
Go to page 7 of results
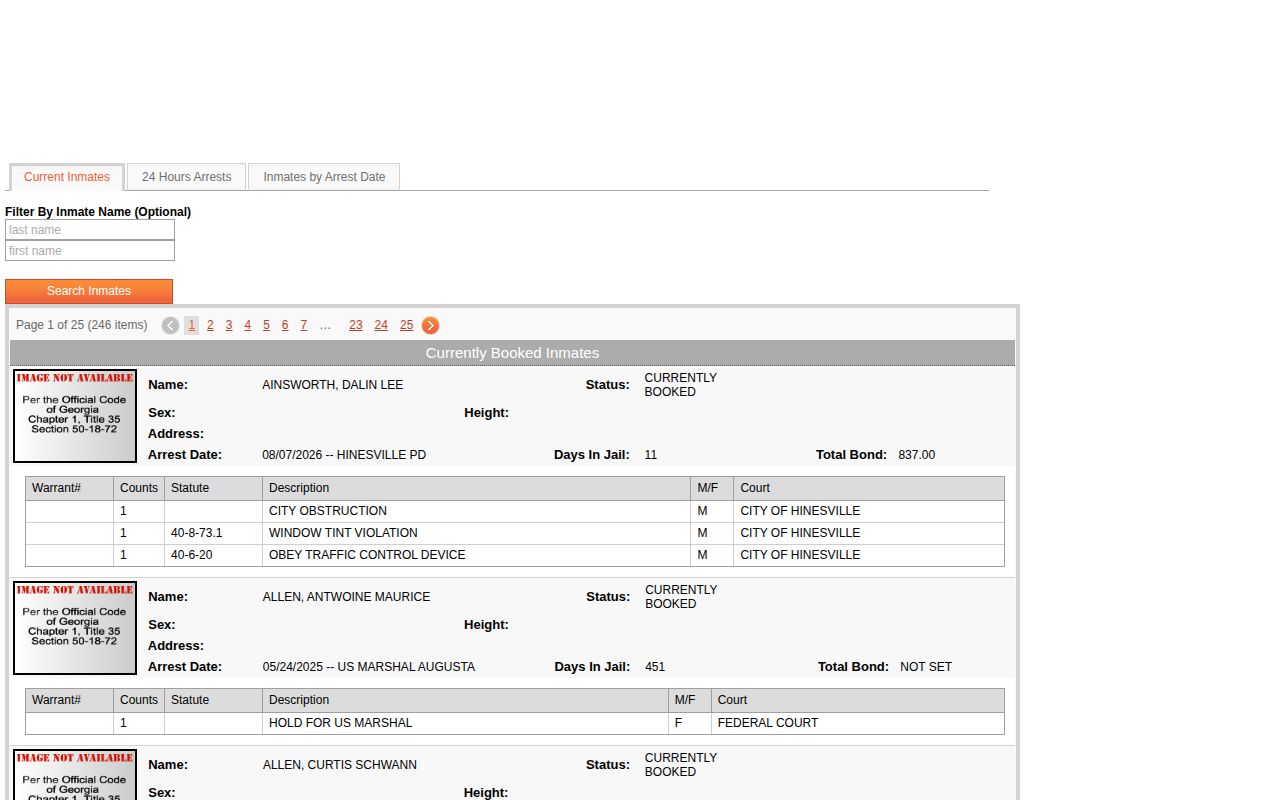304,325
